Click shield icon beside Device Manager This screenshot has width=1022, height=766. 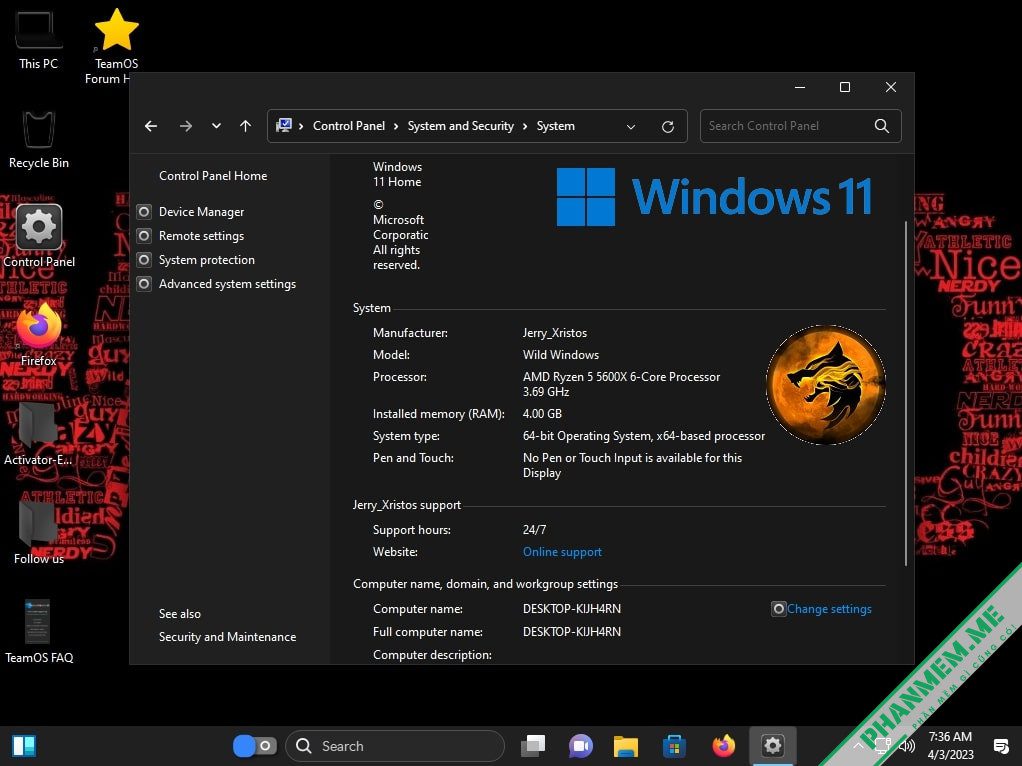tap(144, 212)
